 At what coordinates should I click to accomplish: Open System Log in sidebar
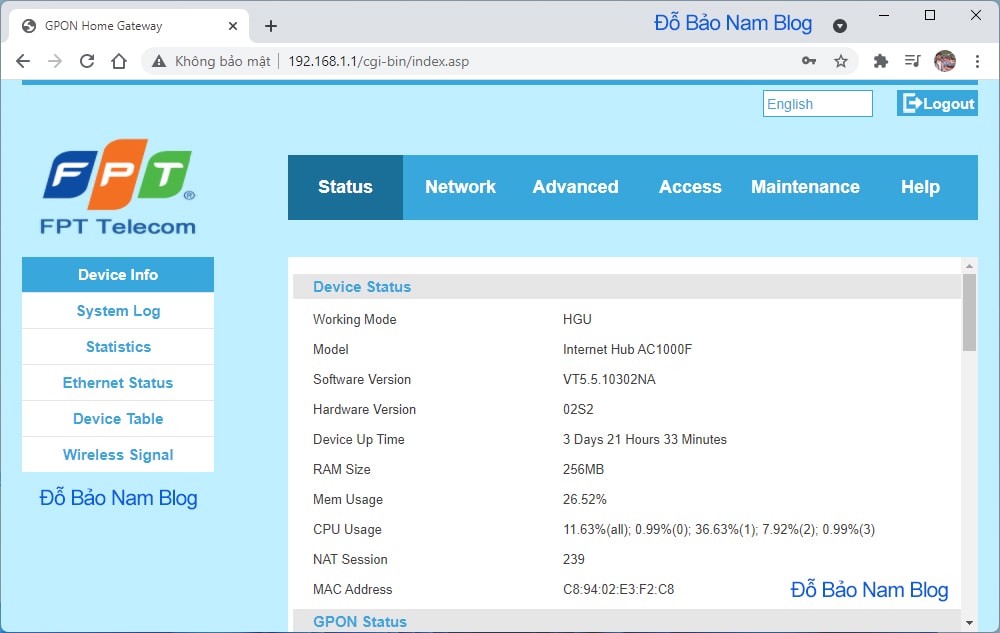click(118, 311)
